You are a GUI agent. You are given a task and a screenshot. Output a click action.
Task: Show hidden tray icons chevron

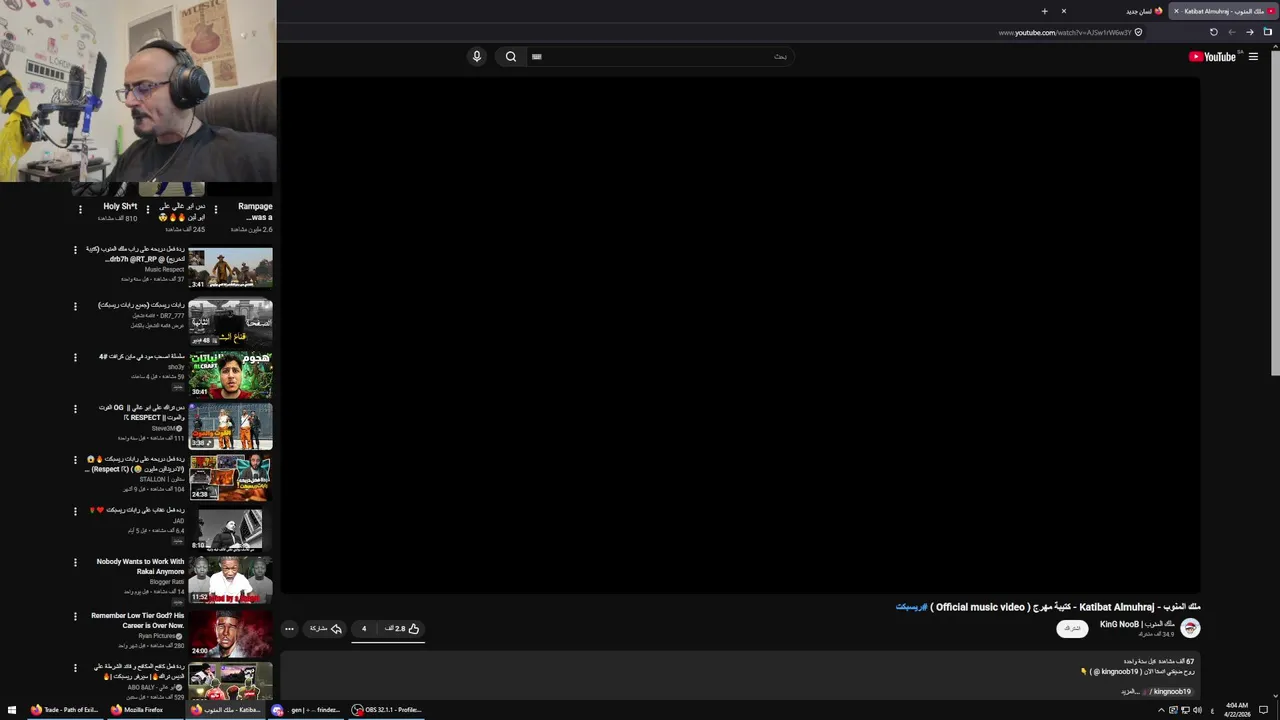point(1161,710)
